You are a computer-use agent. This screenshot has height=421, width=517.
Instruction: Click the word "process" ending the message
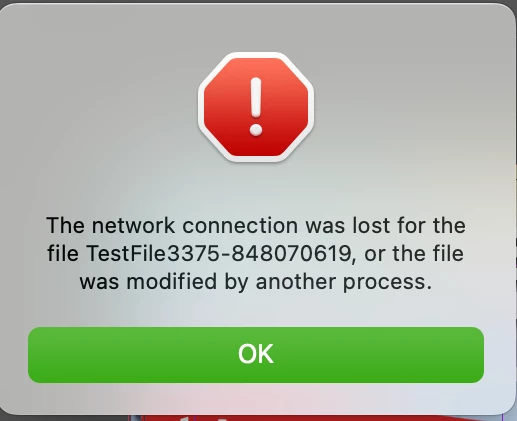coord(385,282)
